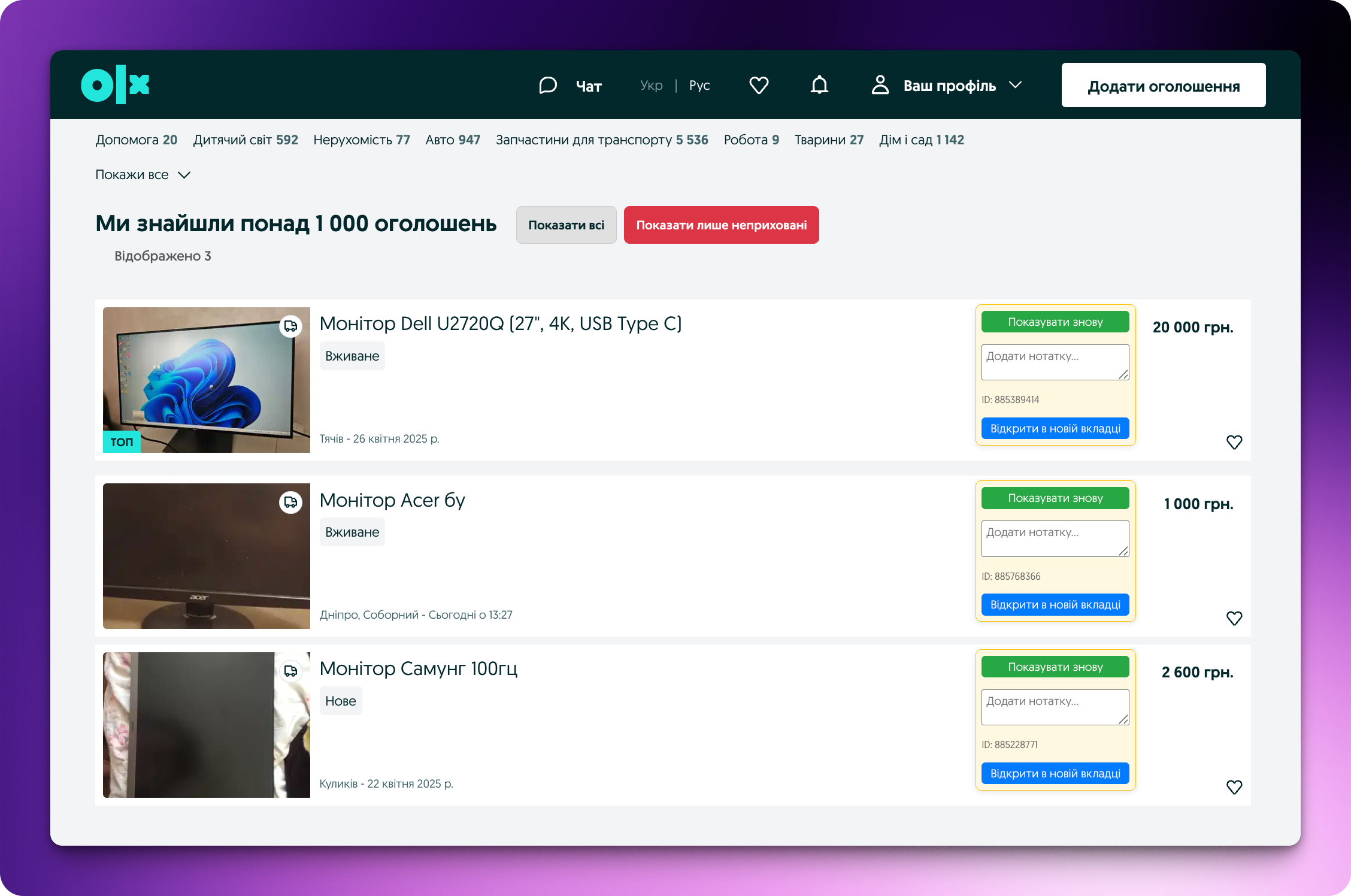This screenshot has height=896, width=1351.
Task: Switch language to Рус
Action: coord(699,85)
